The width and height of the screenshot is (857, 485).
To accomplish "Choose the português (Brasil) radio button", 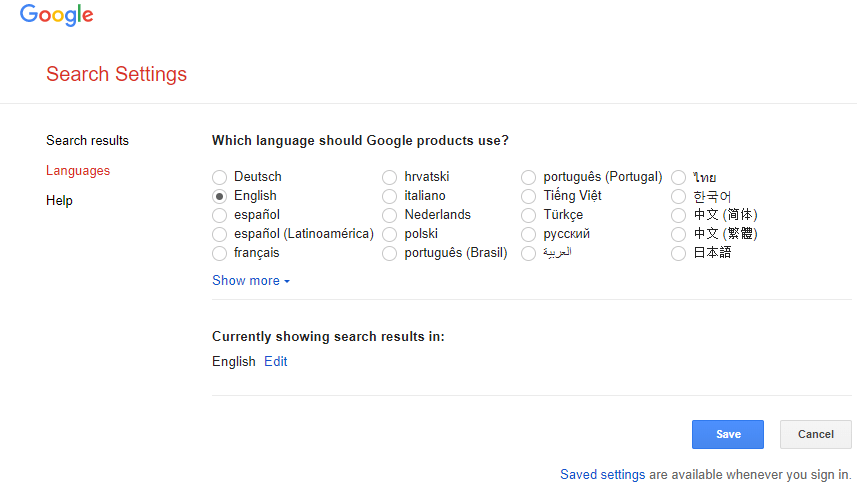I will [x=390, y=253].
